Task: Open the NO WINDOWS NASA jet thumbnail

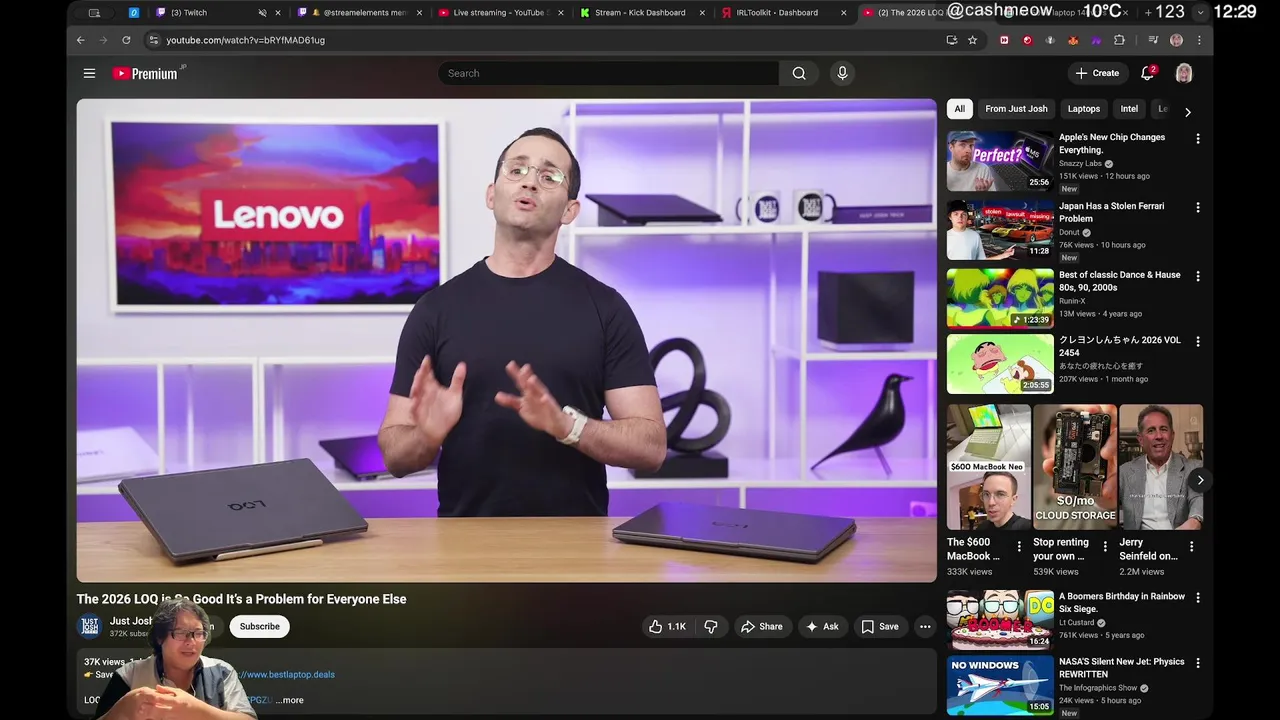Action: pos(1000,685)
